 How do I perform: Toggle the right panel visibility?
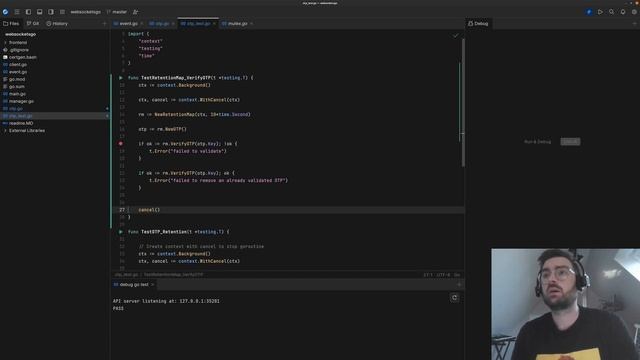click(51, 12)
